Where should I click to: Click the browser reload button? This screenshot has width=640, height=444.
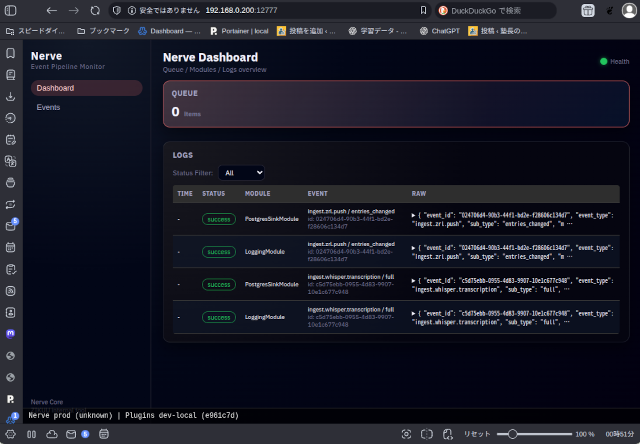pyautogui.click(x=94, y=10)
